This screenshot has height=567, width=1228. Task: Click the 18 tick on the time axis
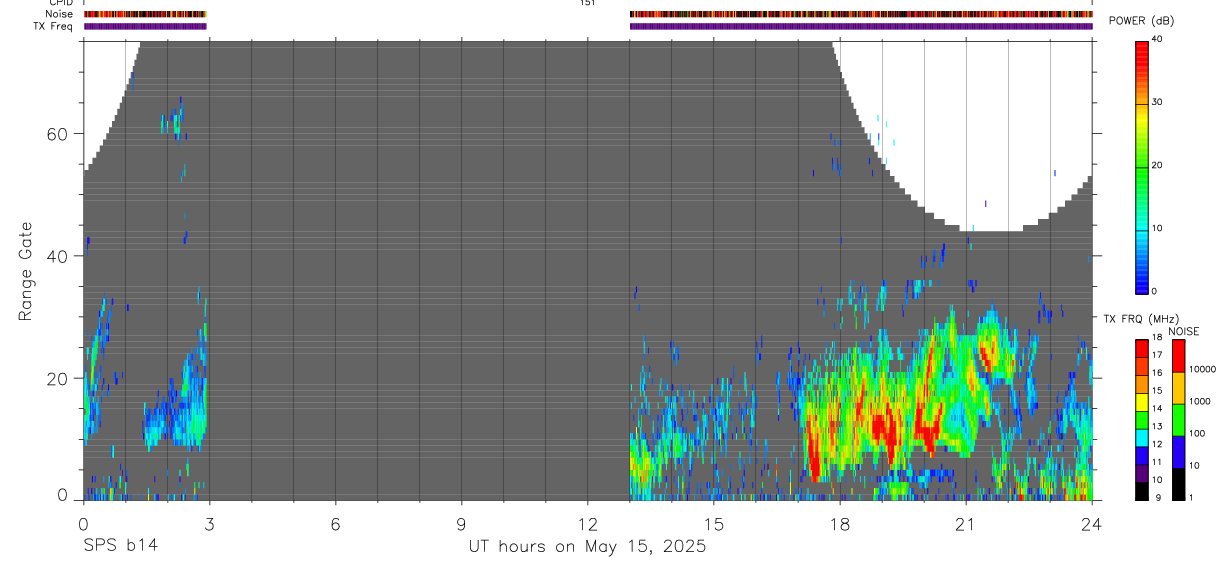coord(839,523)
